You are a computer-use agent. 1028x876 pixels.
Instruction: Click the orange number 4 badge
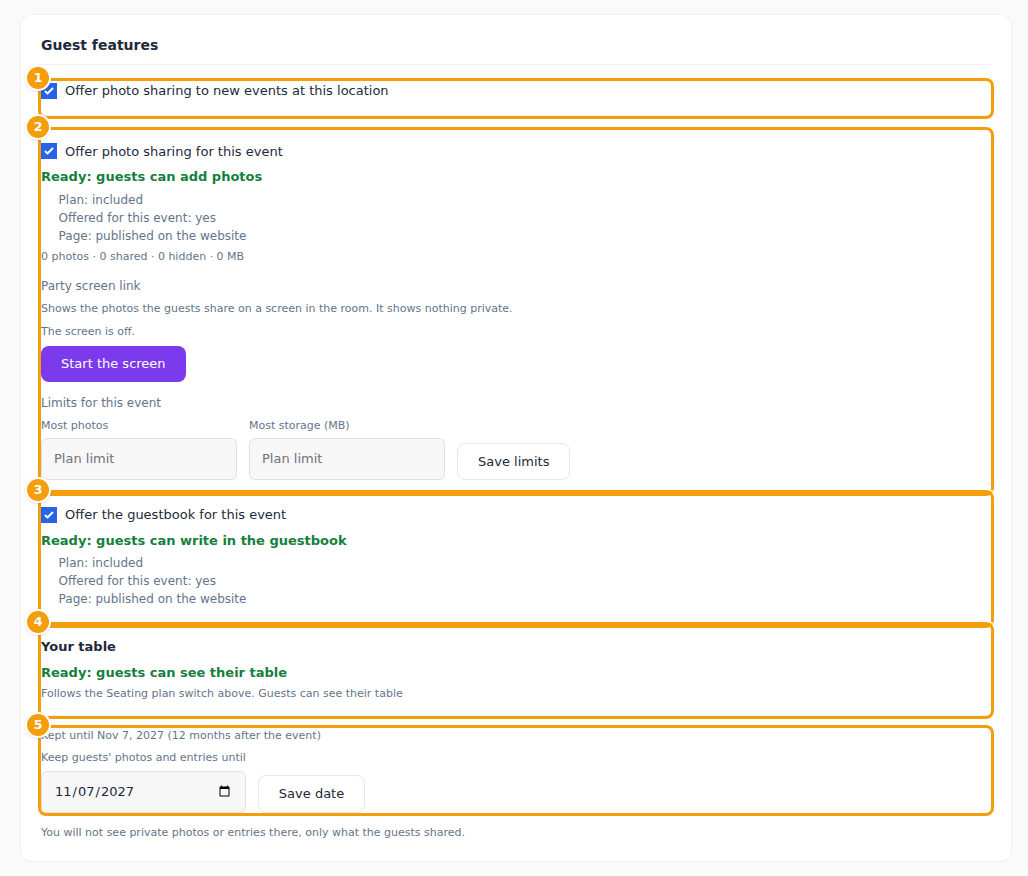click(38, 622)
